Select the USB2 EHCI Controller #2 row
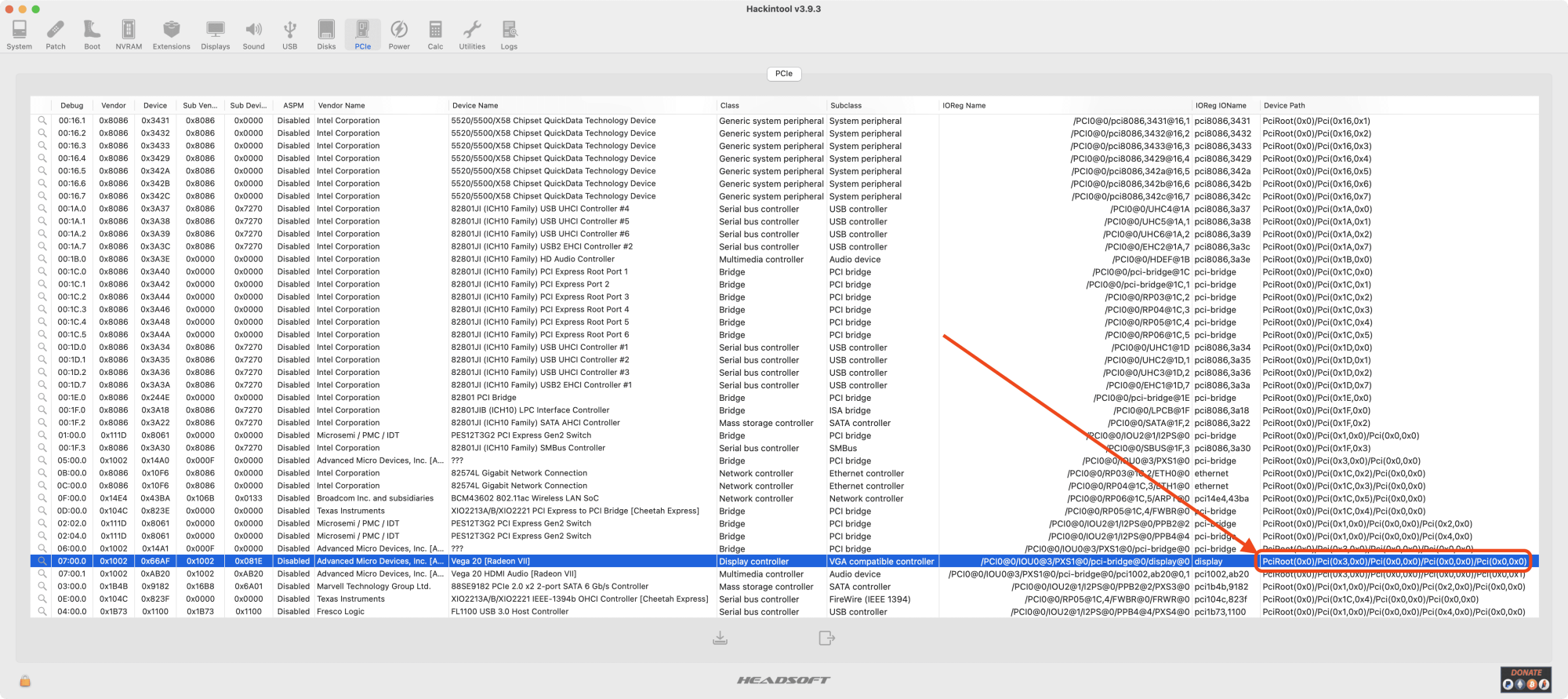The width and height of the screenshot is (1568, 699). [x=784, y=246]
